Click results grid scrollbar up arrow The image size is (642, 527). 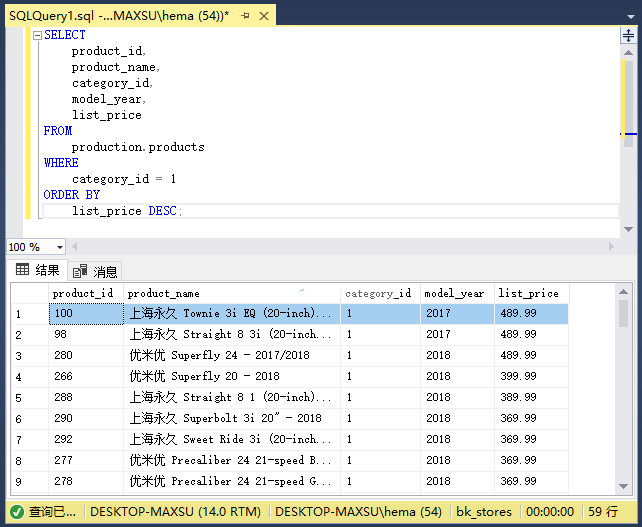623,292
